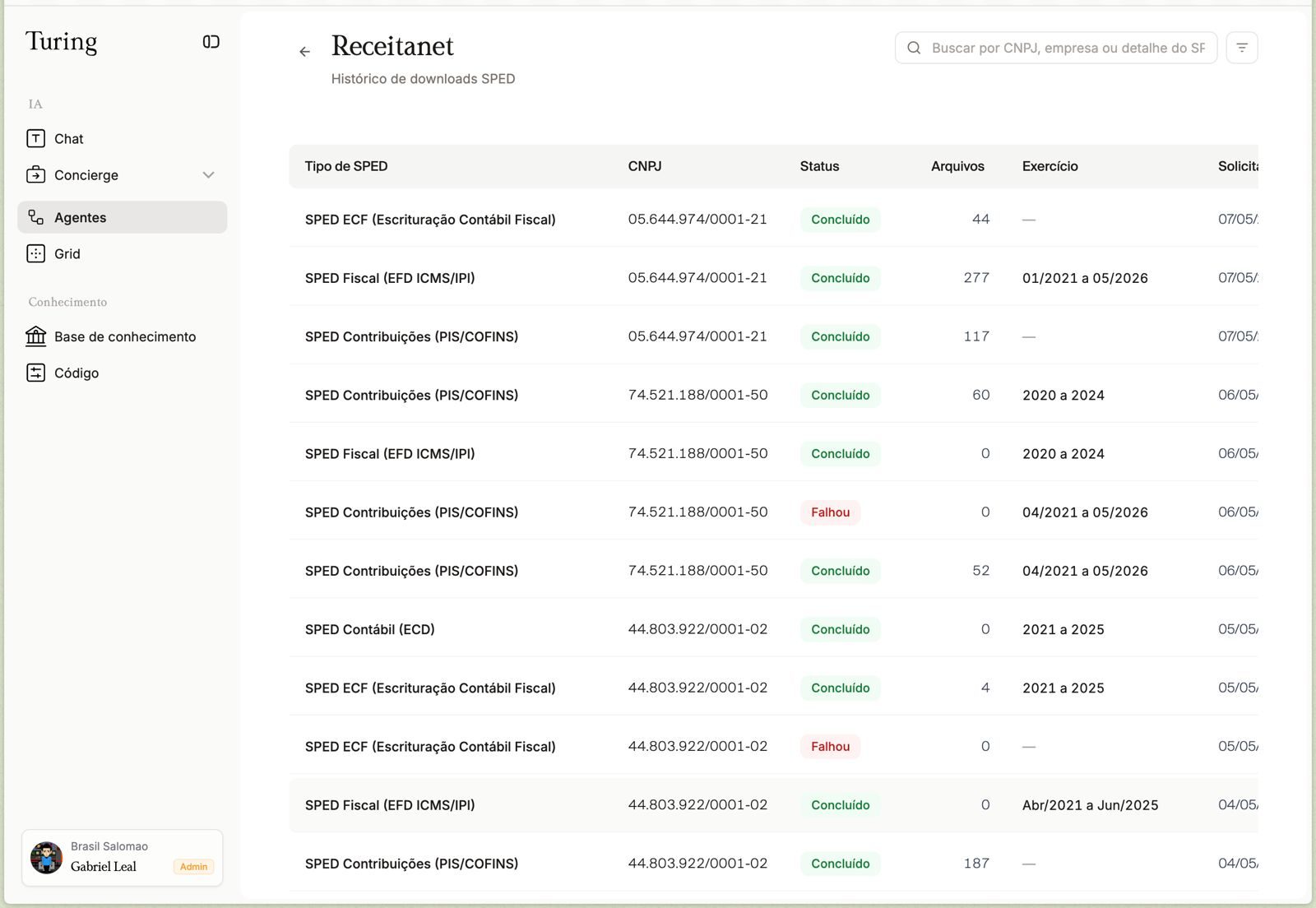This screenshot has height=908, width=1316.
Task: Click the Tipo de SPED column header
Action: pos(346,166)
